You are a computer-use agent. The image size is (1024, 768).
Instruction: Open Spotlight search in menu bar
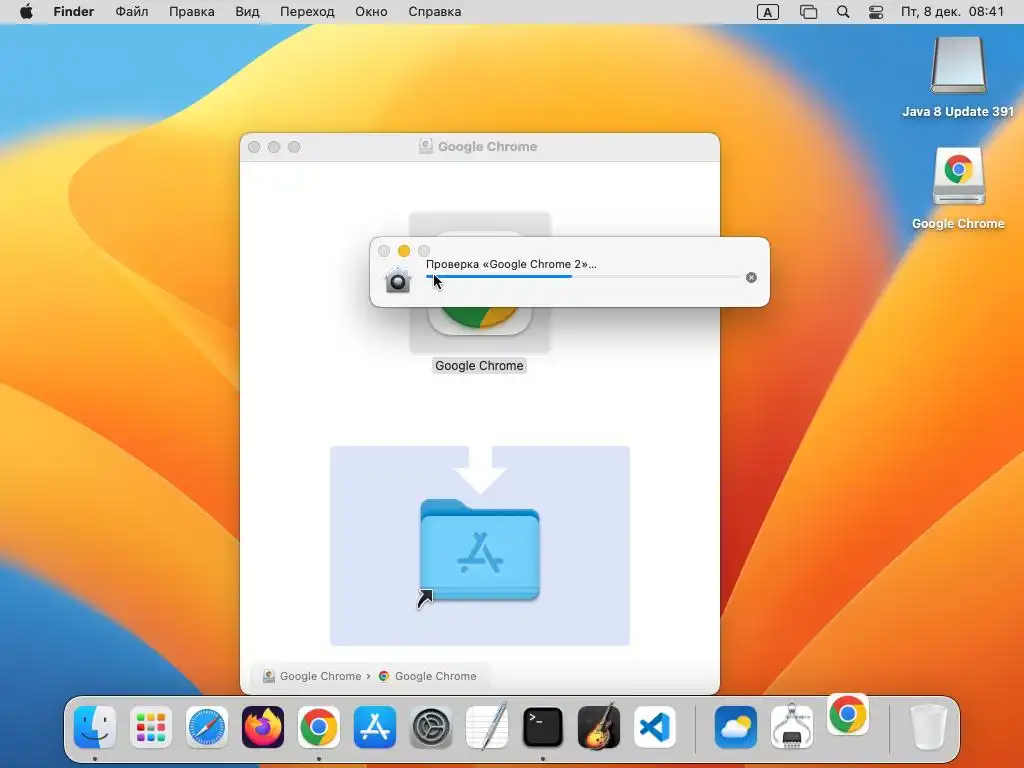(843, 12)
